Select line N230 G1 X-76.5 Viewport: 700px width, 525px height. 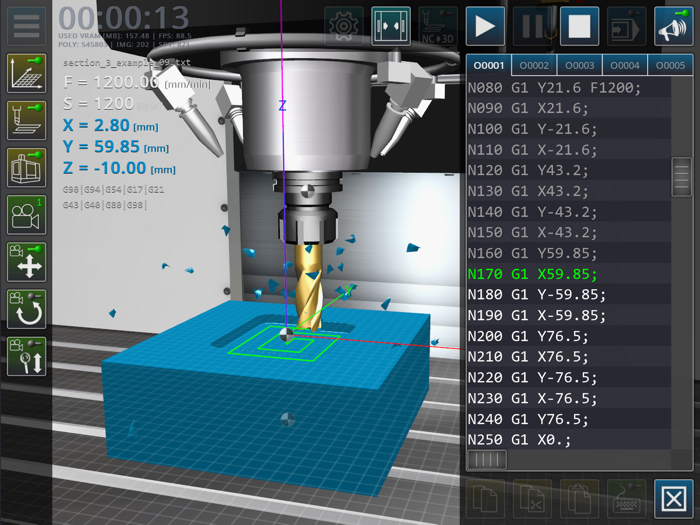[568, 398]
